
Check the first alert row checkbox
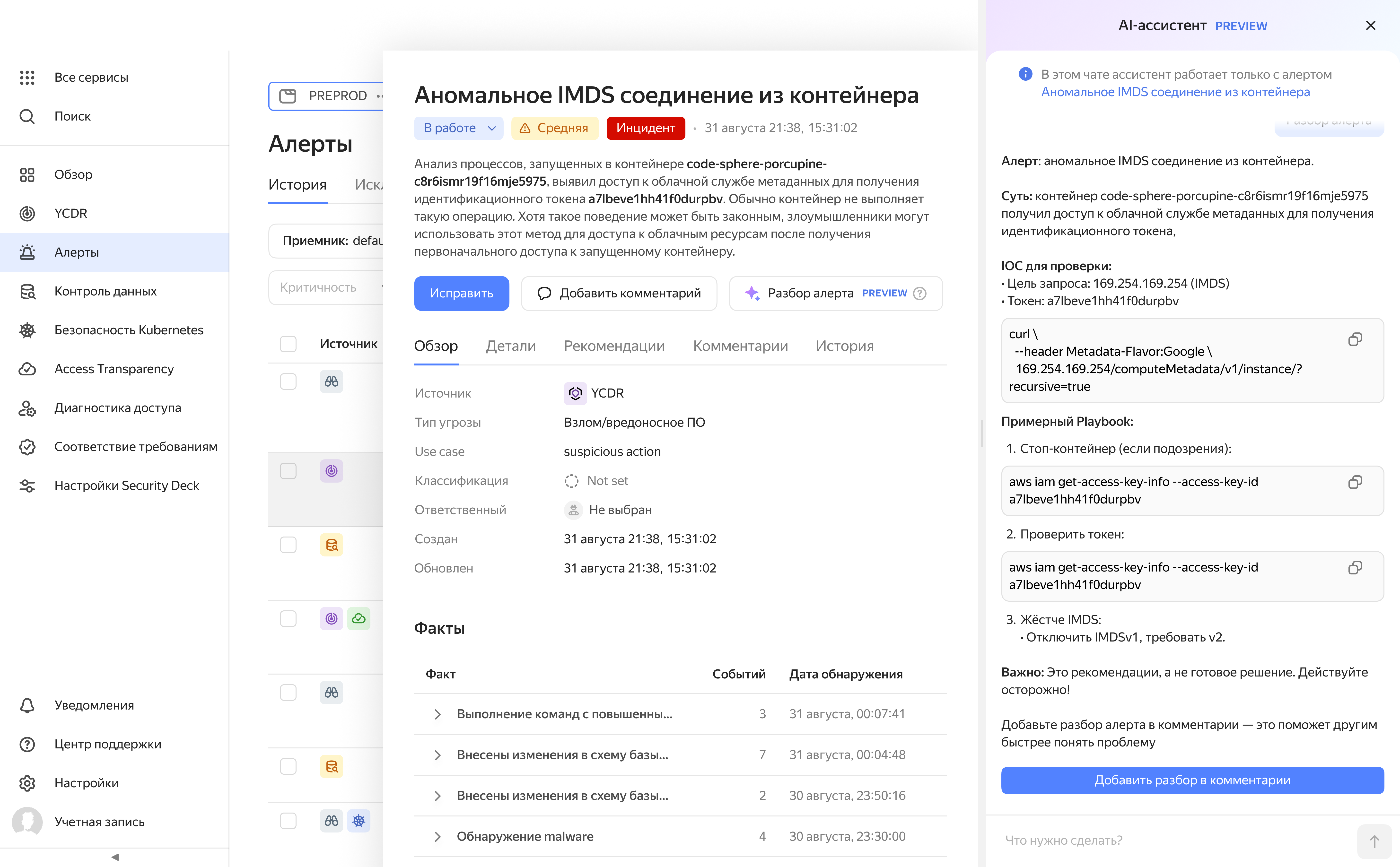(288, 381)
